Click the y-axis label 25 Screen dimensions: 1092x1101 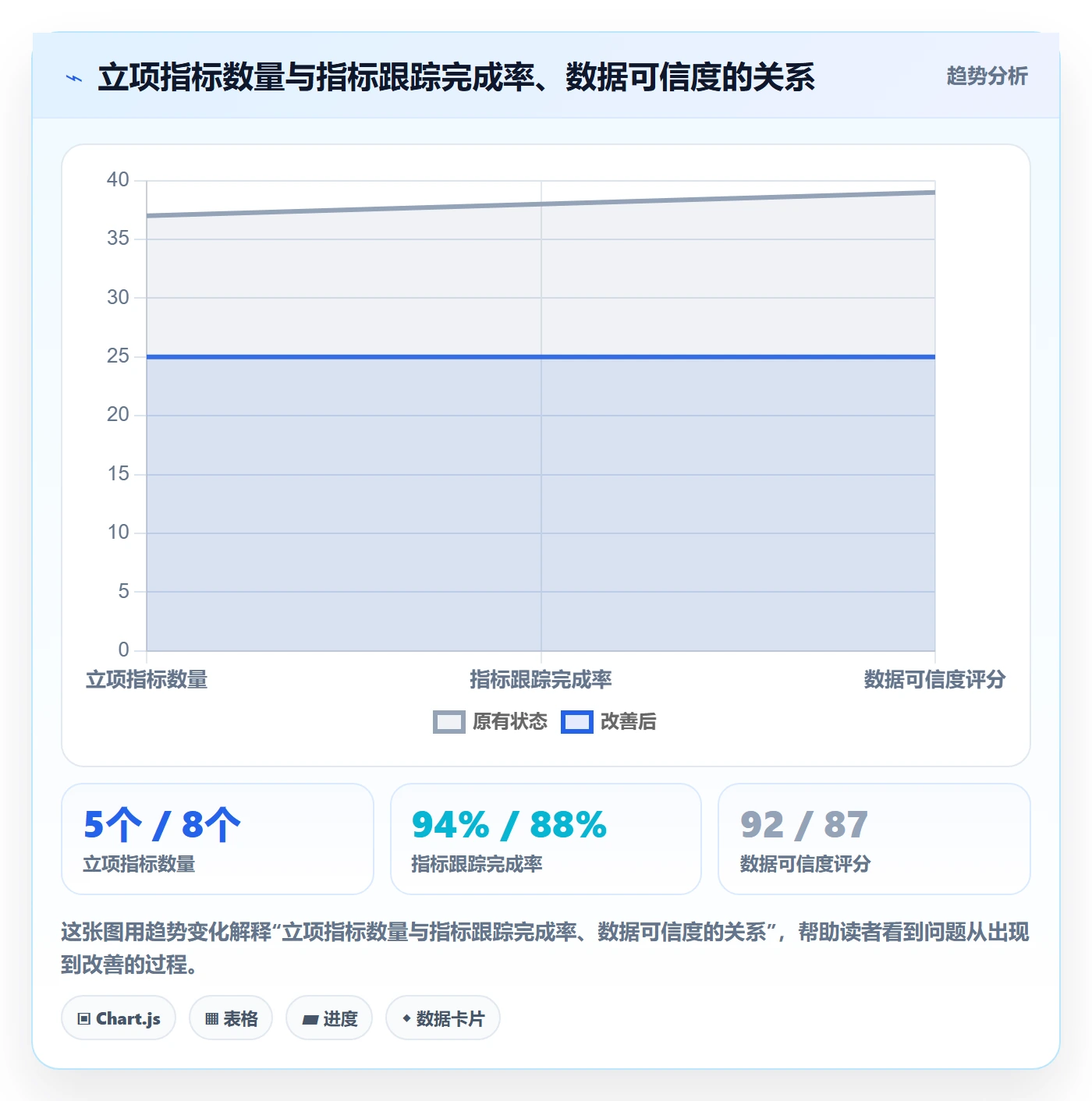[x=118, y=356]
